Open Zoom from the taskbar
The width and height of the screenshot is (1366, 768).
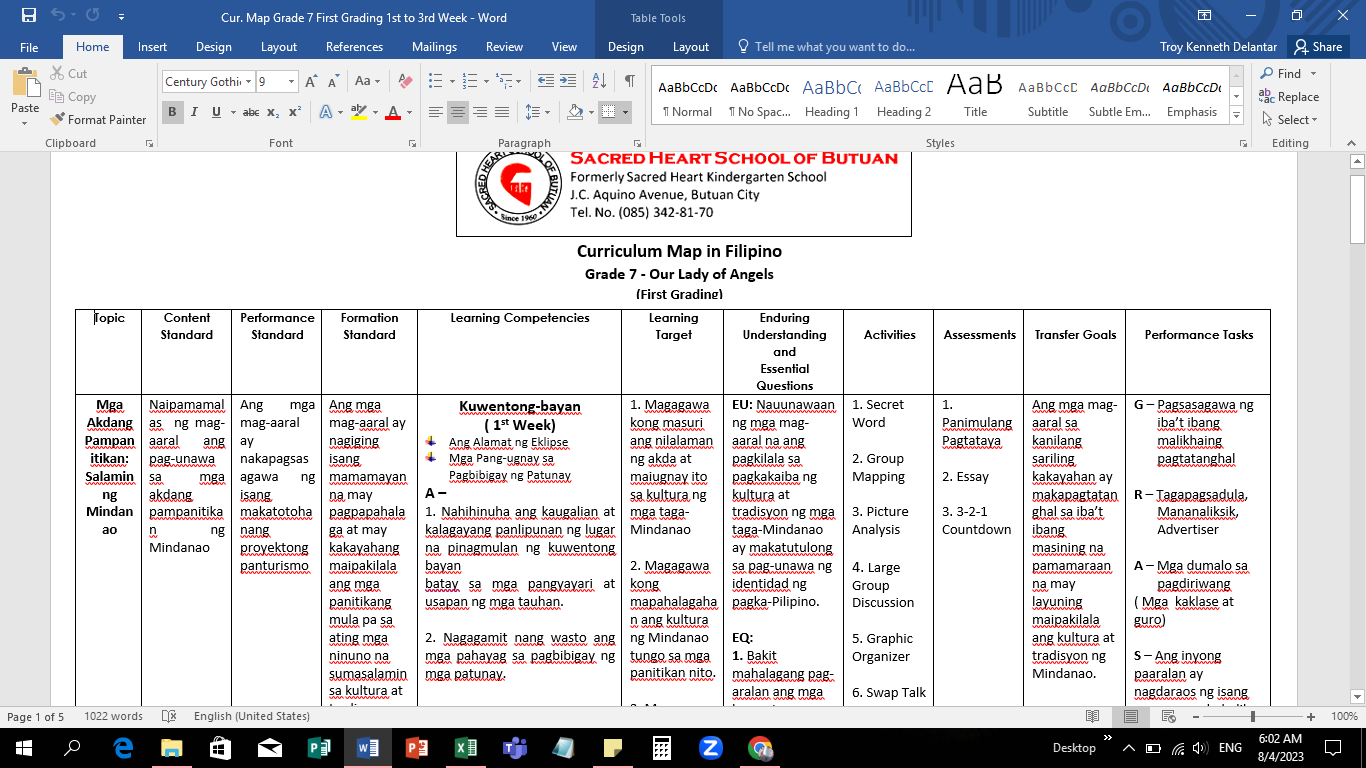click(711, 748)
